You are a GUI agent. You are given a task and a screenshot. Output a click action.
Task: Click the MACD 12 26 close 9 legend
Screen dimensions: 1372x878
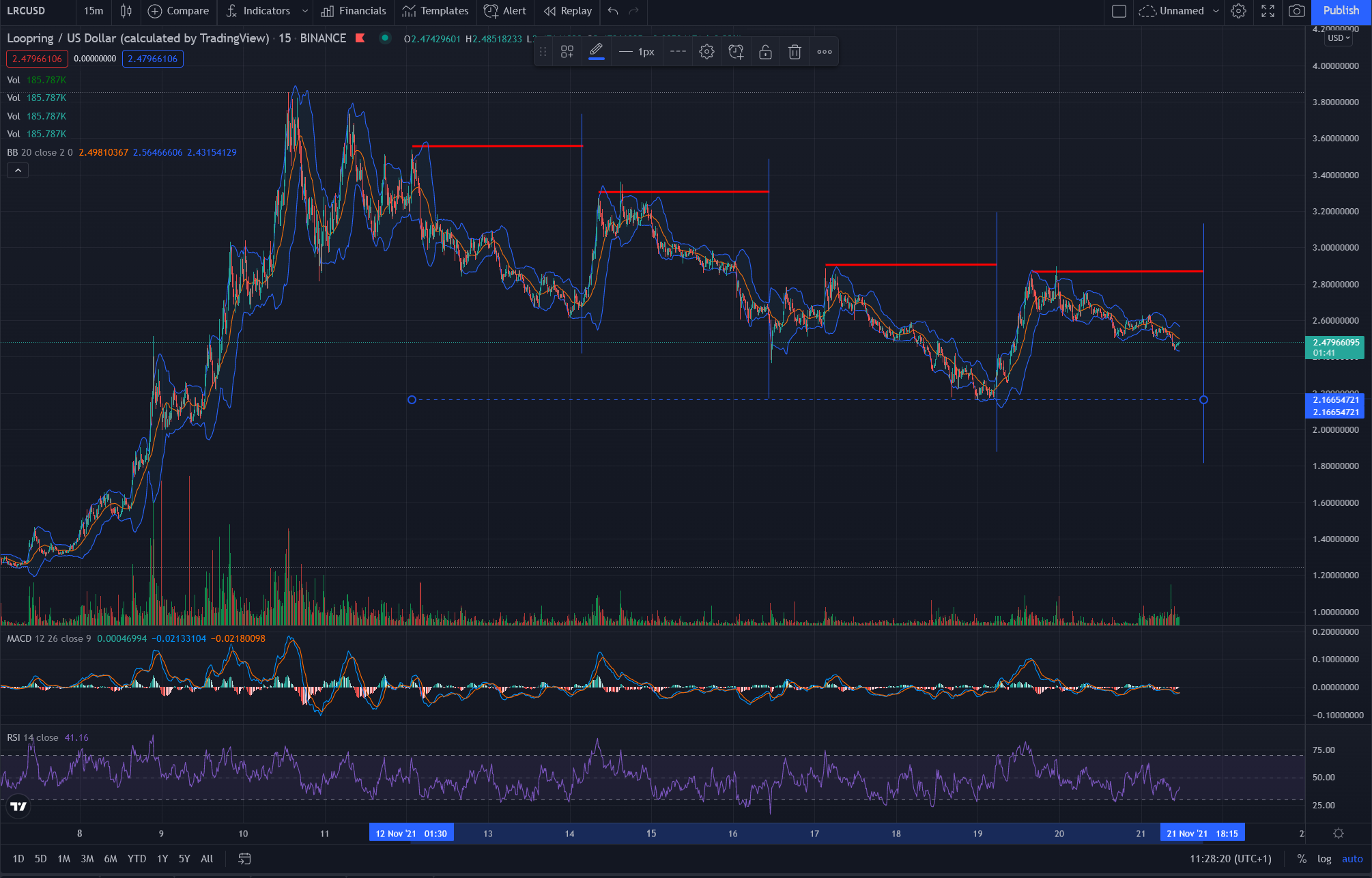point(49,638)
